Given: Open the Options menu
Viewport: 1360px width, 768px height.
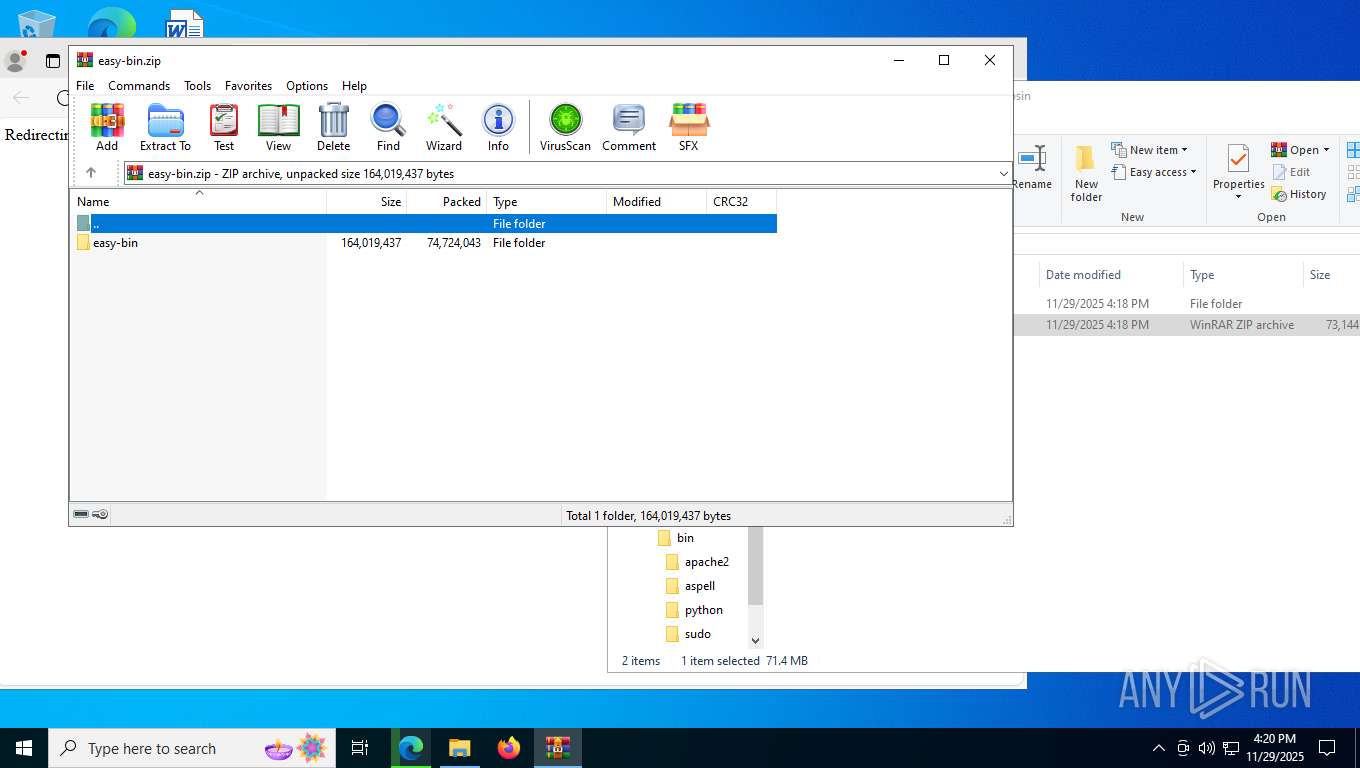Looking at the screenshot, I should click(307, 86).
